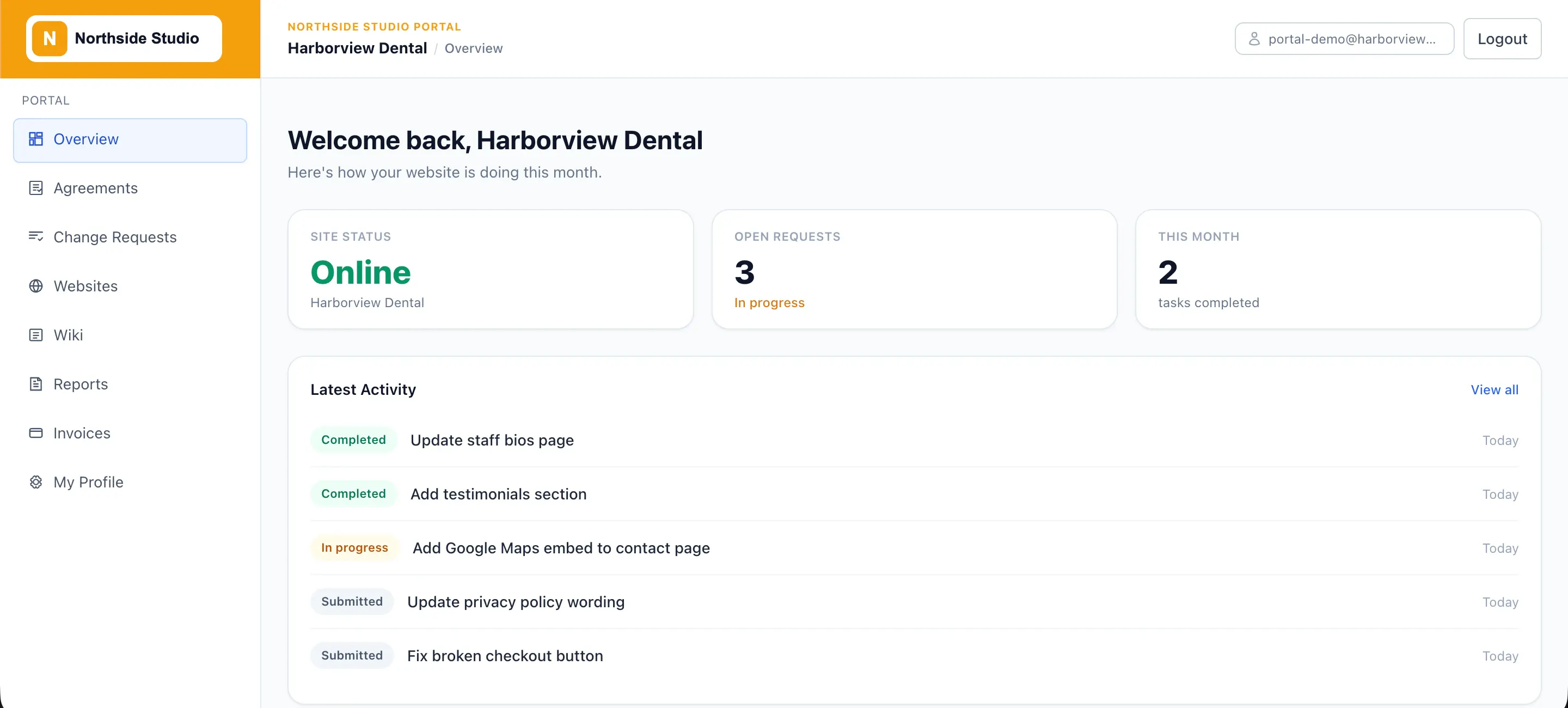The height and width of the screenshot is (708, 1568).
Task: Open the Reports page
Action: coord(130,384)
